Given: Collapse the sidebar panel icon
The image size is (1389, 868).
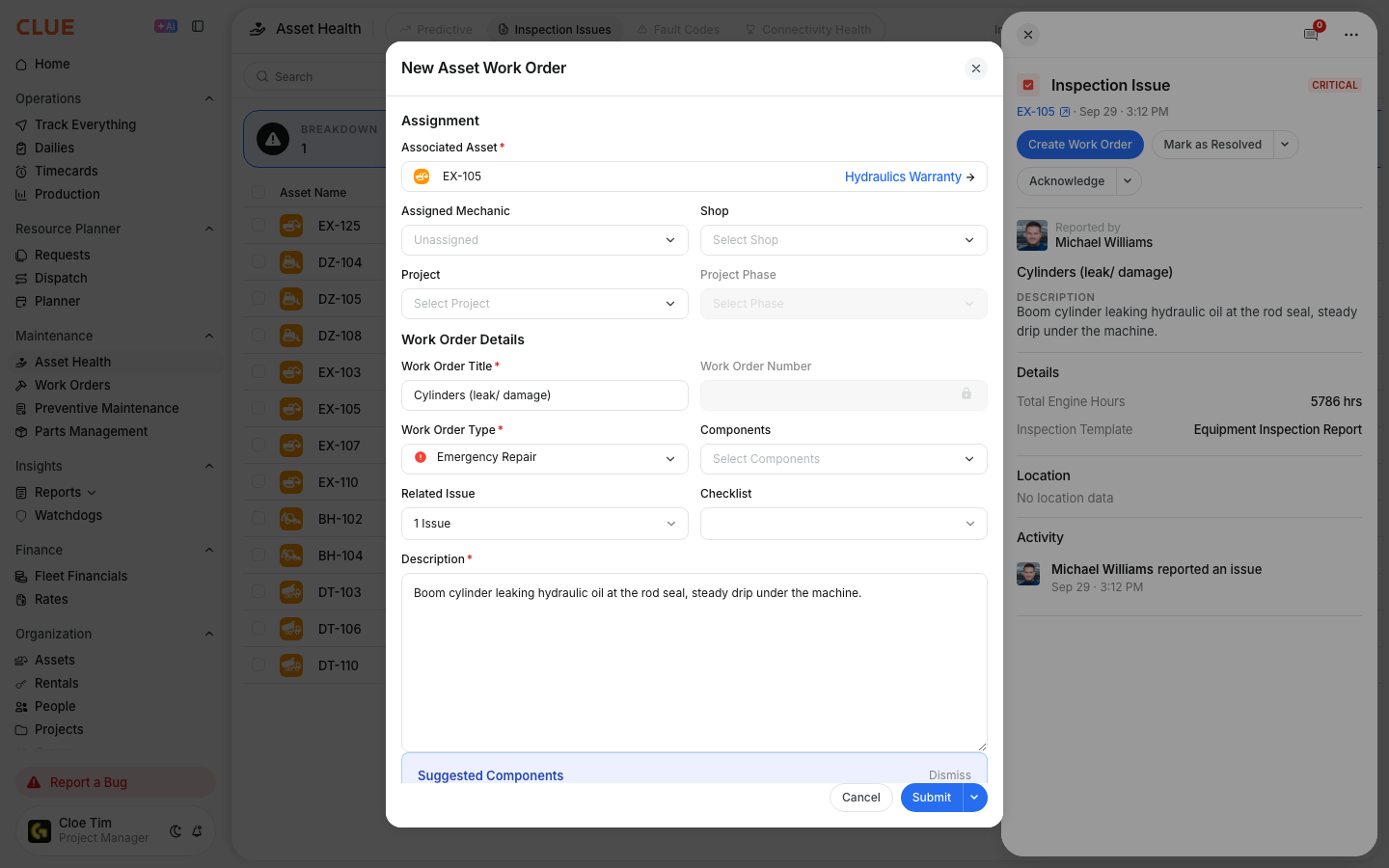Looking at the screenshot, I should [198, 27].
